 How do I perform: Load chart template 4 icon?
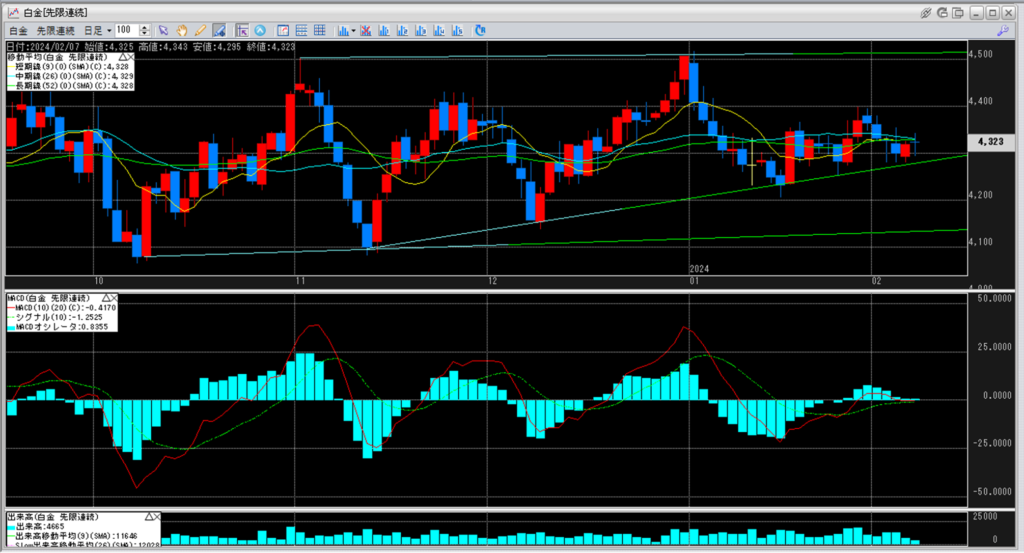(439, 31)
